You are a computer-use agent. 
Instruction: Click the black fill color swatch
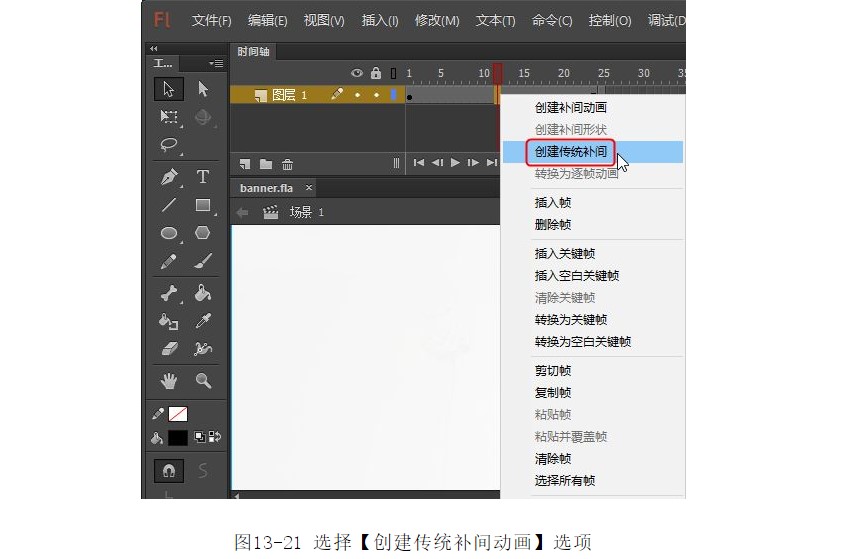pos(177,438)
